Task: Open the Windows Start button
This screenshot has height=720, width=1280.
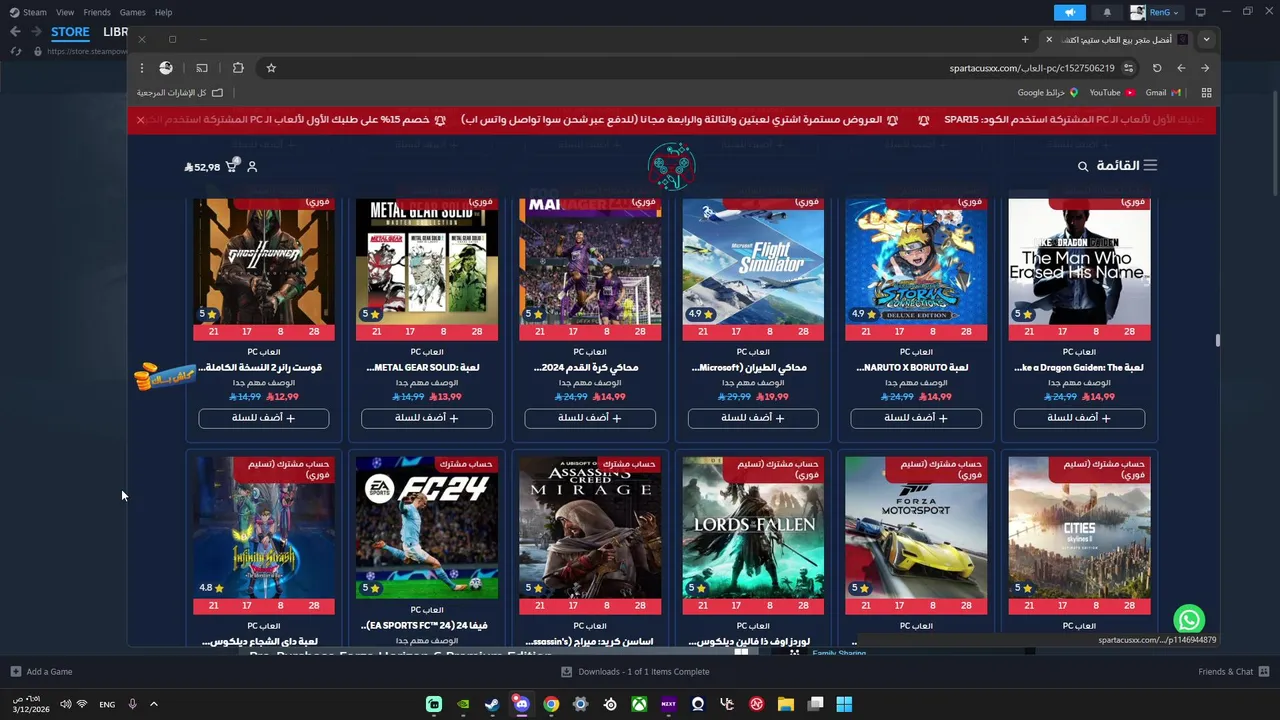Action: (844, 704)
